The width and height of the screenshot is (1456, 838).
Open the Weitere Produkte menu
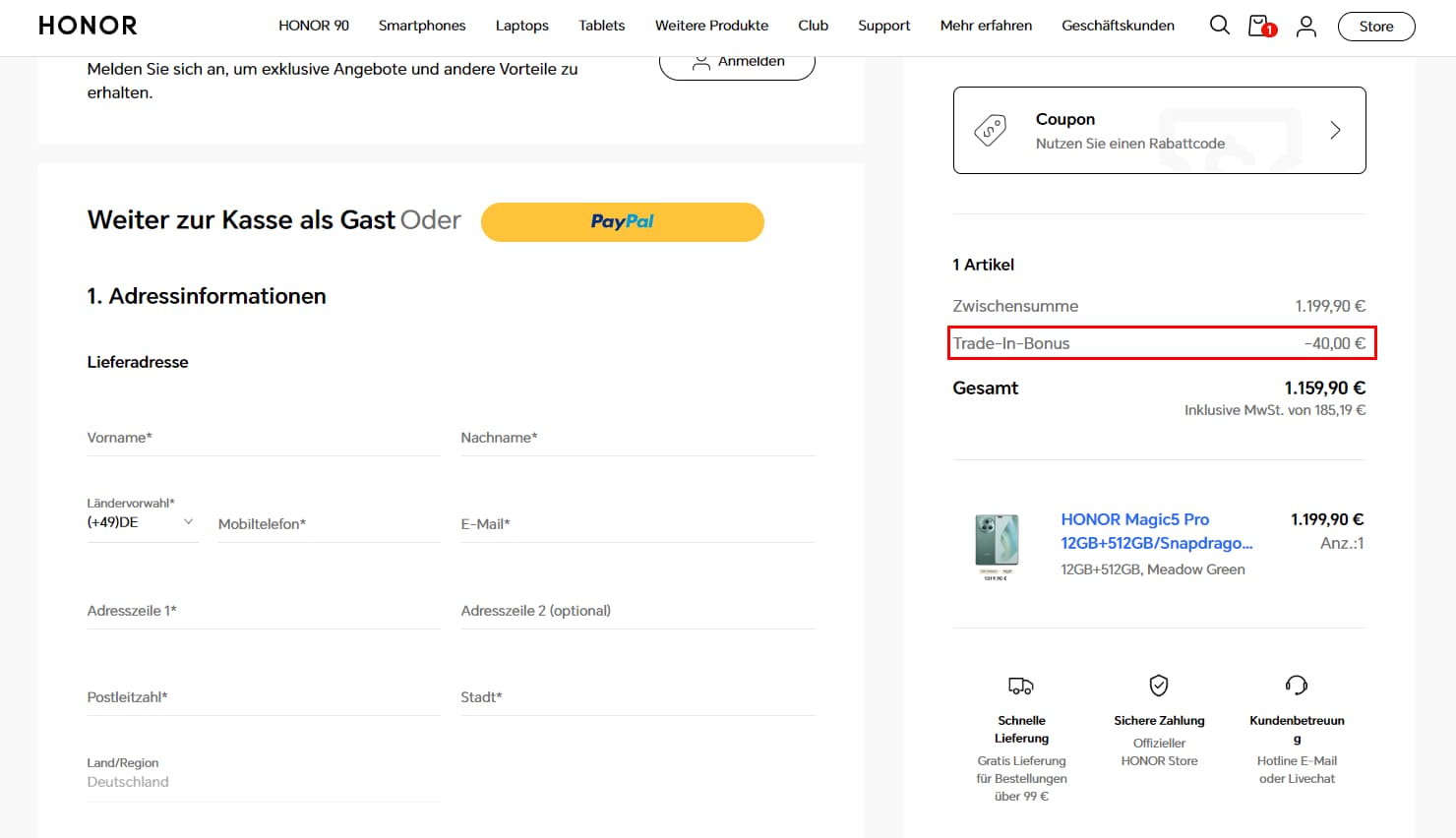click(x=711, y=26)
